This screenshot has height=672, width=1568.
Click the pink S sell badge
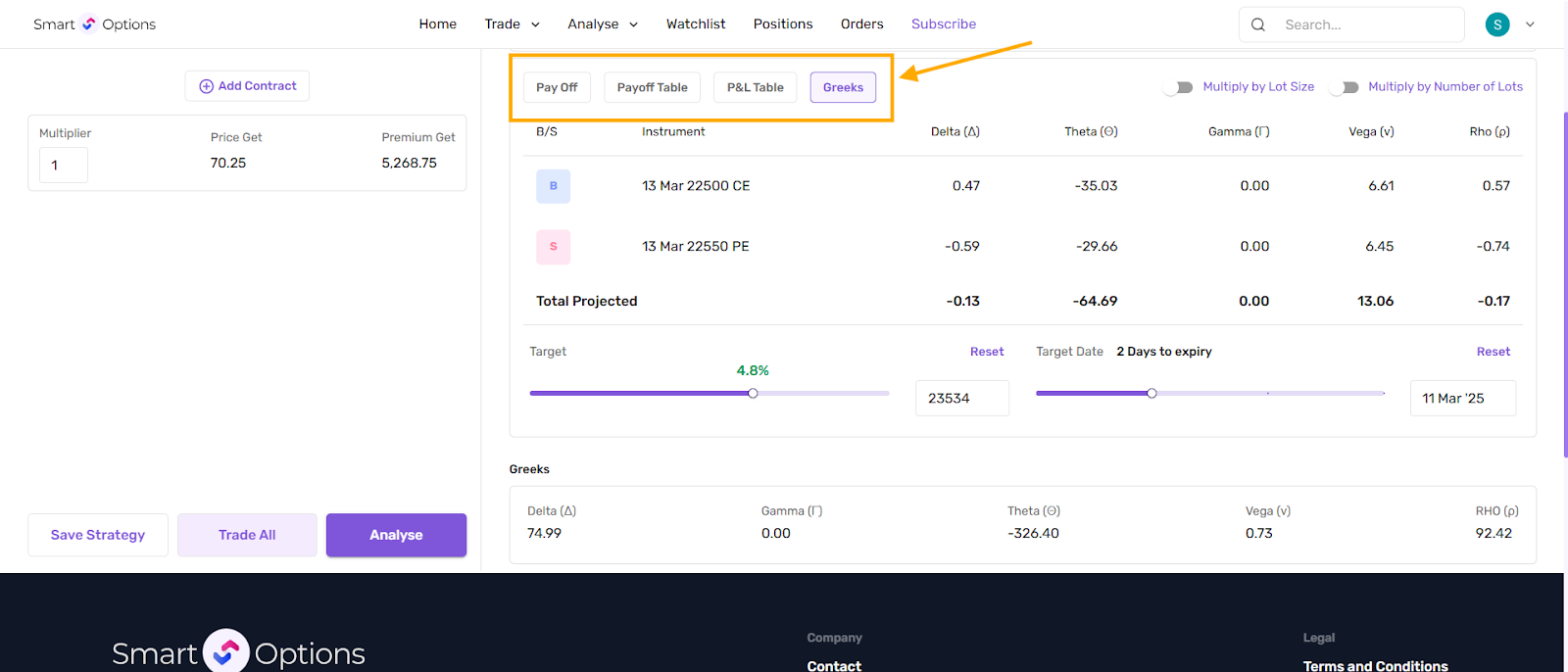pos(553,247)
